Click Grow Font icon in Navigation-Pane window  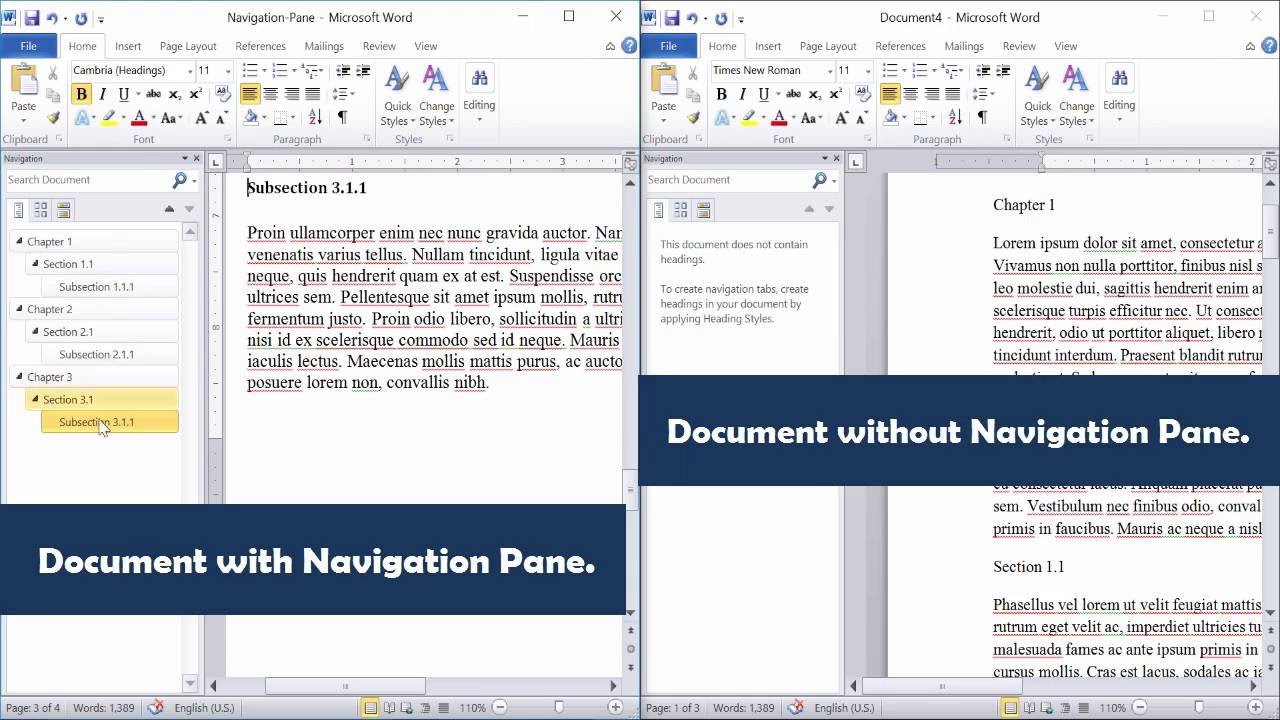tap(201, 118)
